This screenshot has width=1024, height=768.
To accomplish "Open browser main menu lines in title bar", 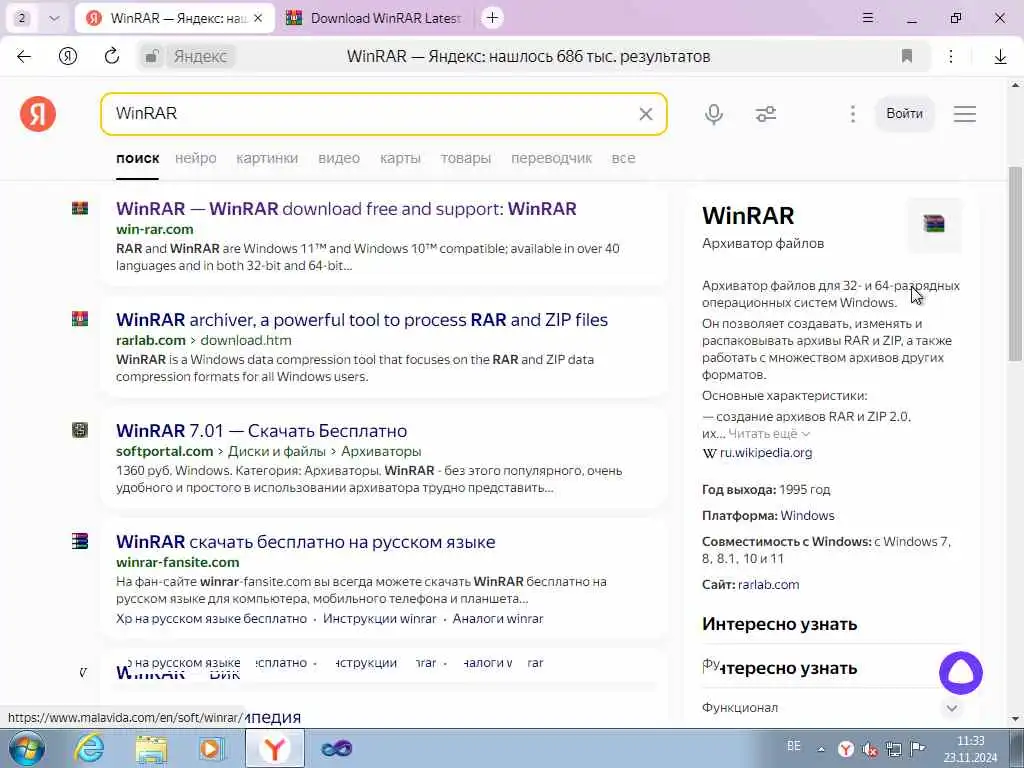I will pyautogui.click(x=868, y=18).
